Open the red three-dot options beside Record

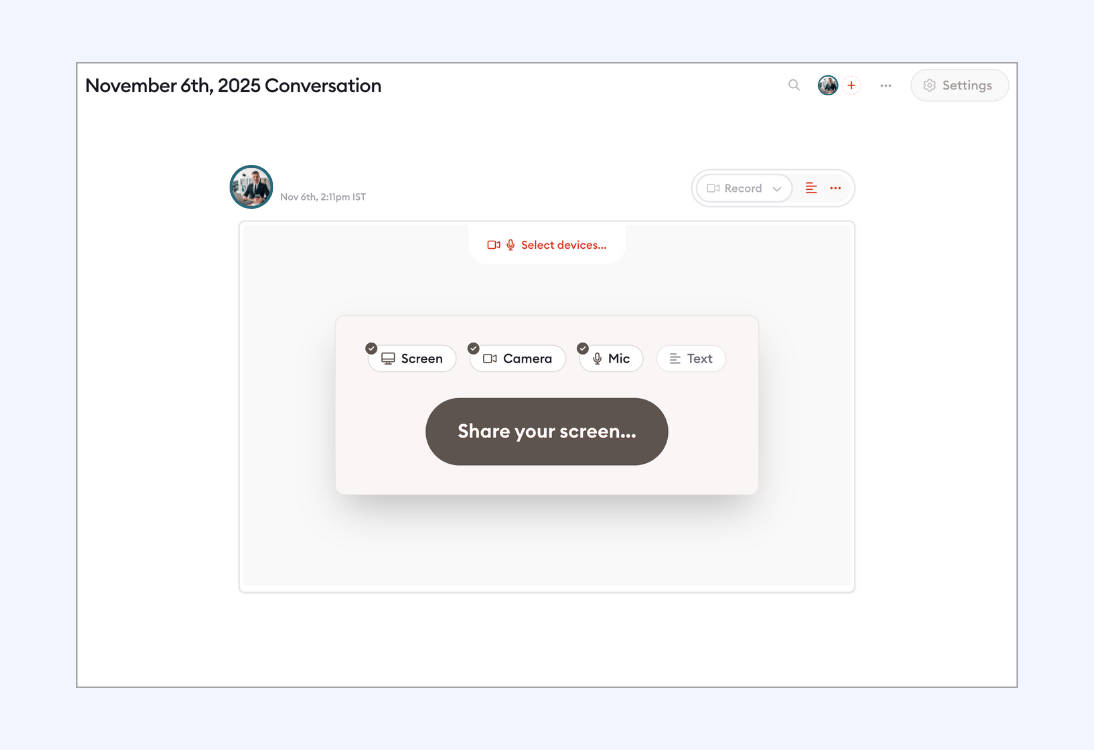coord(836,188)
